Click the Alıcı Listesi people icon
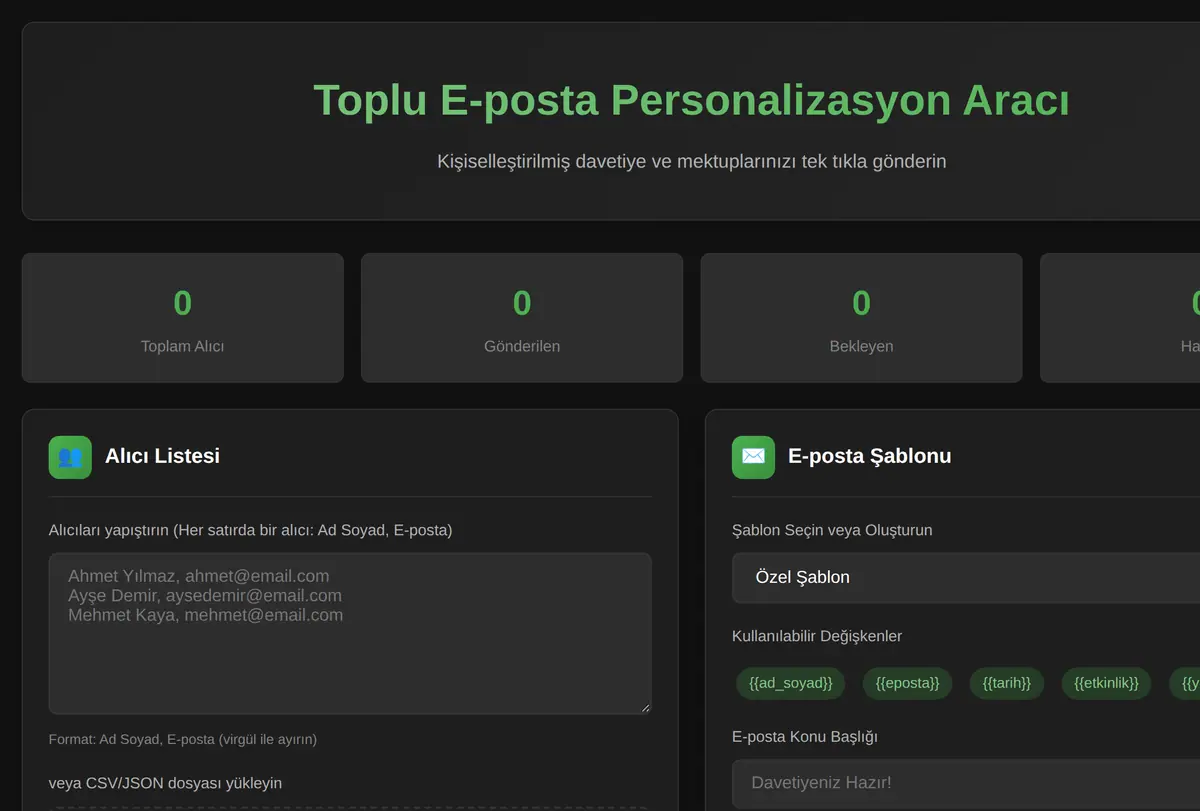 click(x=70, y=457)
